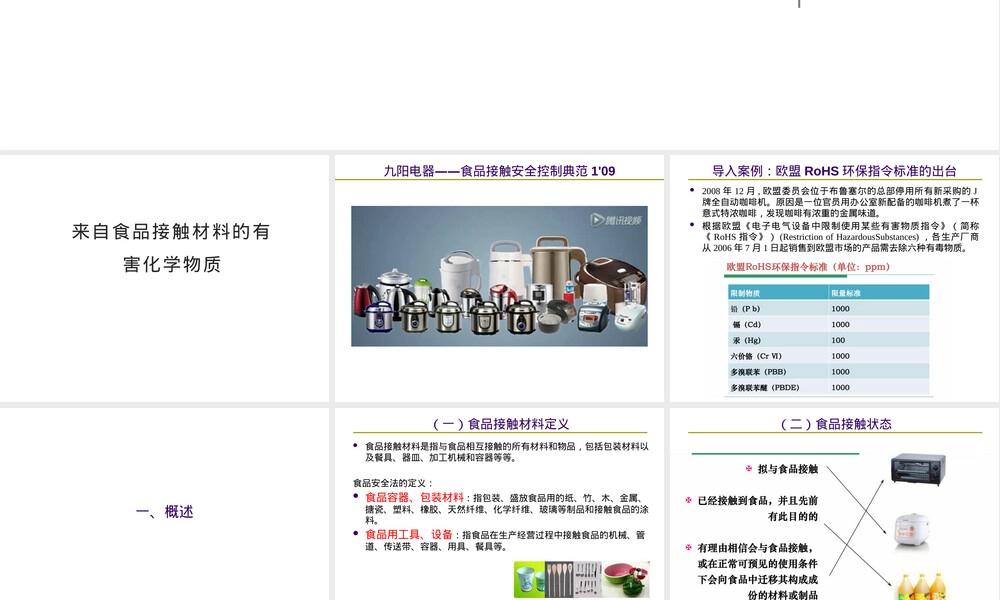Click the bullet '已经接触到食品，并且先前有此目的的'
The image size is (1000, 600).
758,509
